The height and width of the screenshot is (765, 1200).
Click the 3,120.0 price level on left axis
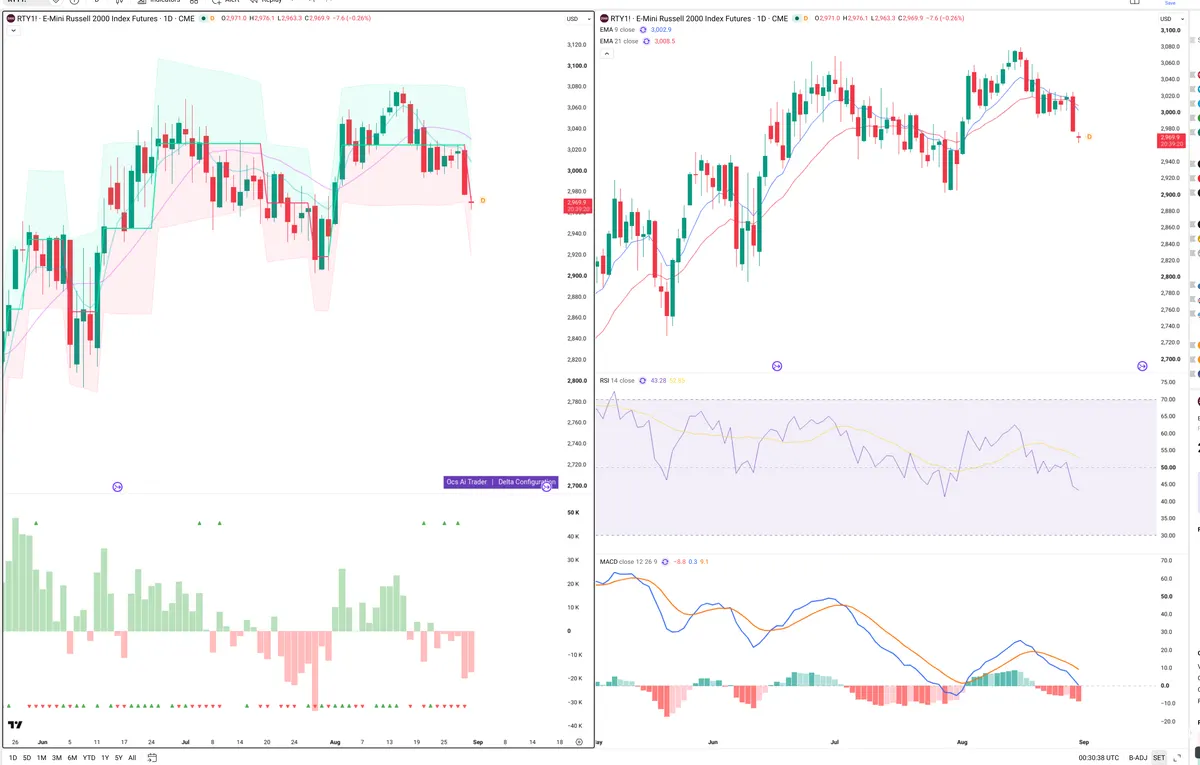pyautogui.click(x=576, y=45)
